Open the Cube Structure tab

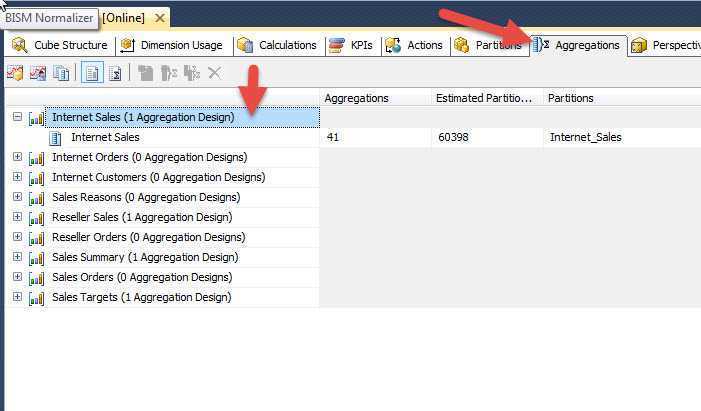point(59,45)
